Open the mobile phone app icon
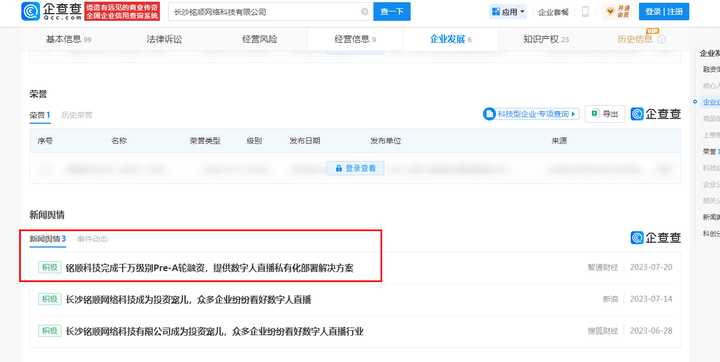720x362 pixels. [585, 12]
